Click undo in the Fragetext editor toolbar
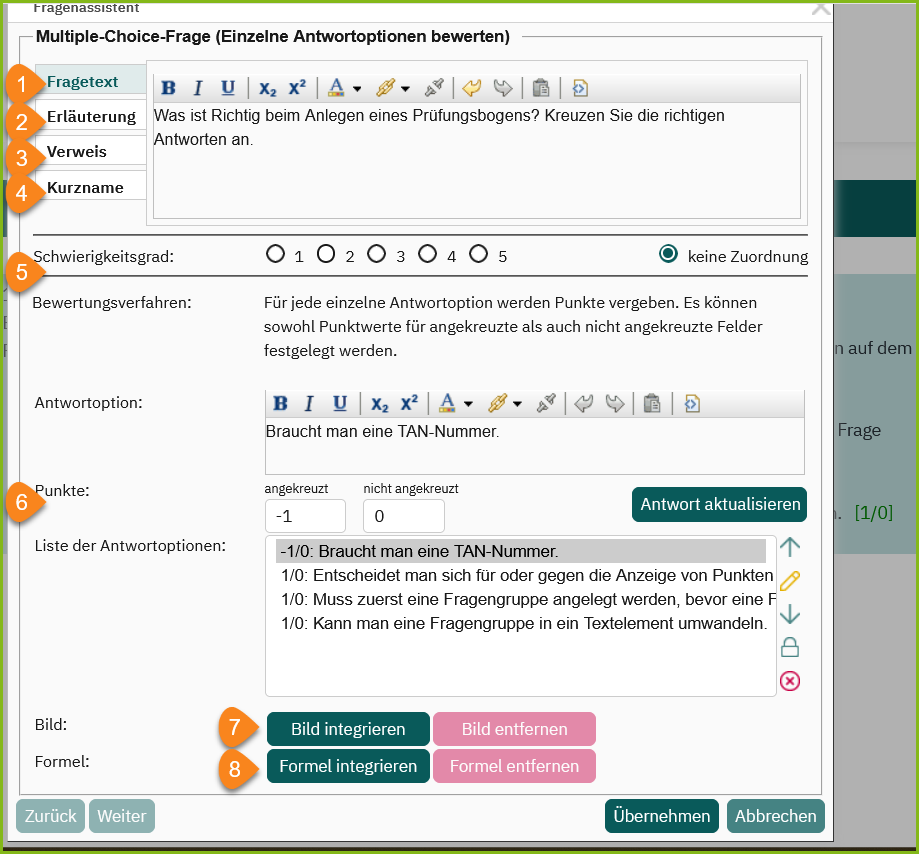The width and height of the screenshot is (919, 854). point(470,88)
